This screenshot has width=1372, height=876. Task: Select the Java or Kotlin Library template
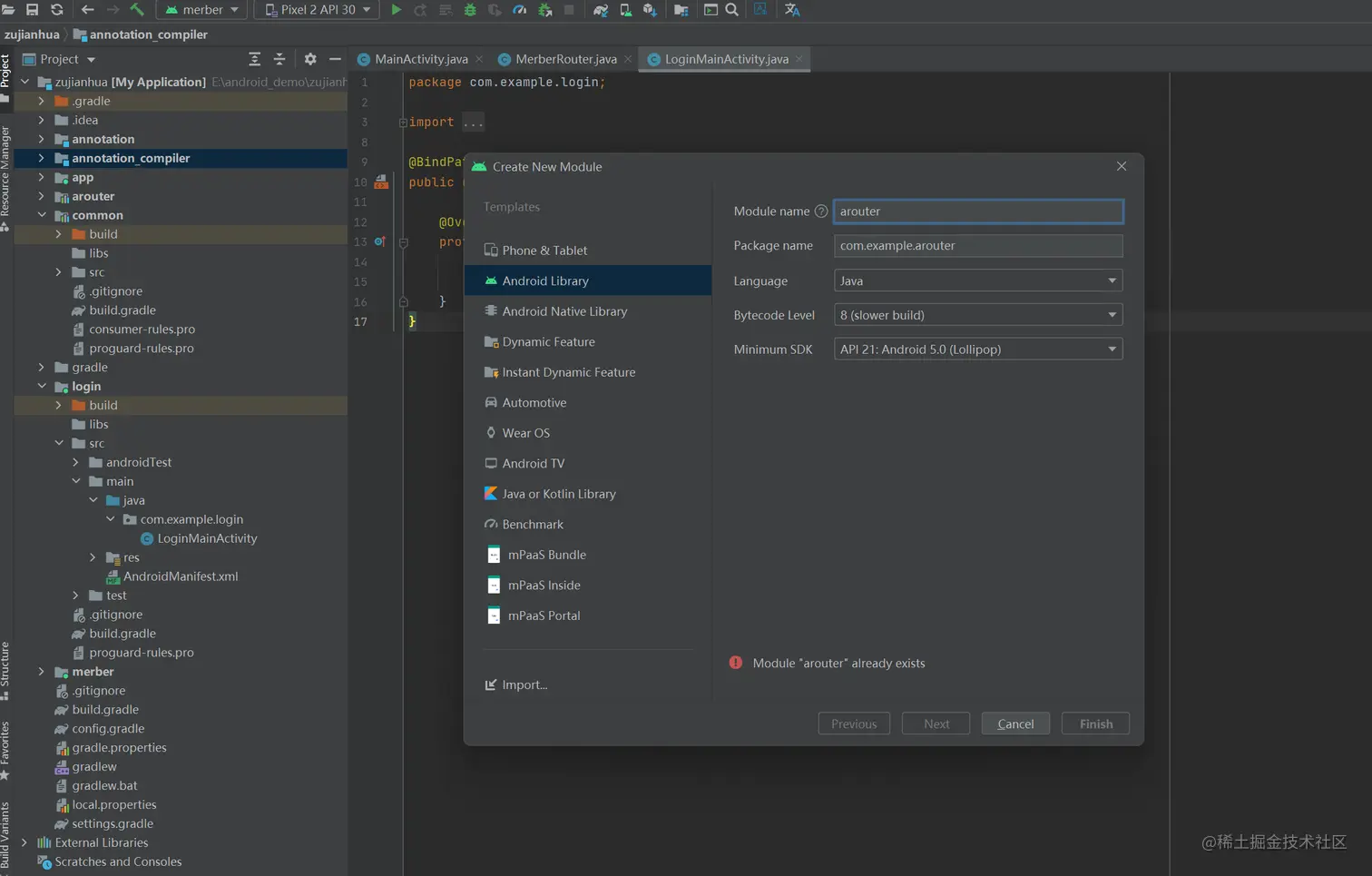click(x=558, y=494)
